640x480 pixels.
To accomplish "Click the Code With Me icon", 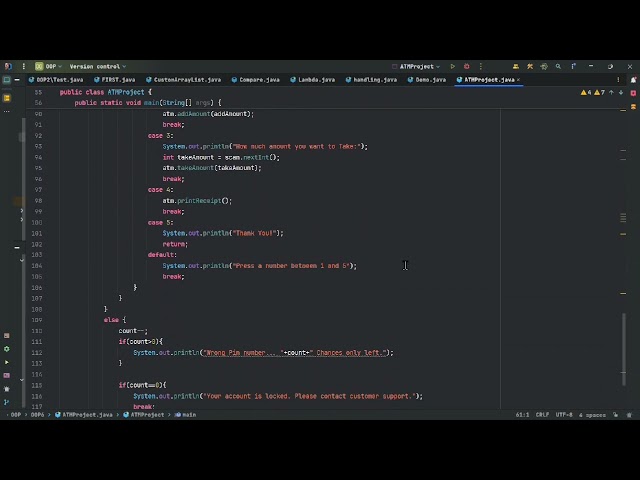I will tap(516, 66).
